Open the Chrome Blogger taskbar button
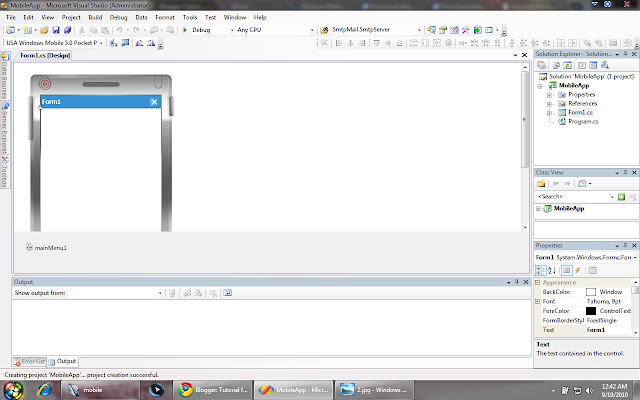 (x=212, y=390)
